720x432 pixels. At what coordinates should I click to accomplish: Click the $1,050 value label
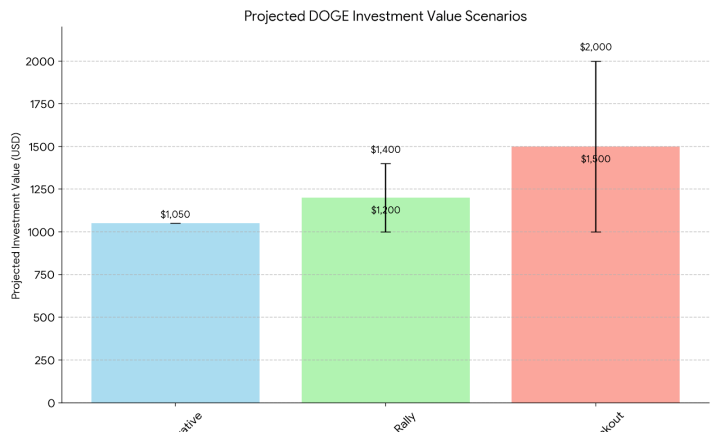[175, 214]
